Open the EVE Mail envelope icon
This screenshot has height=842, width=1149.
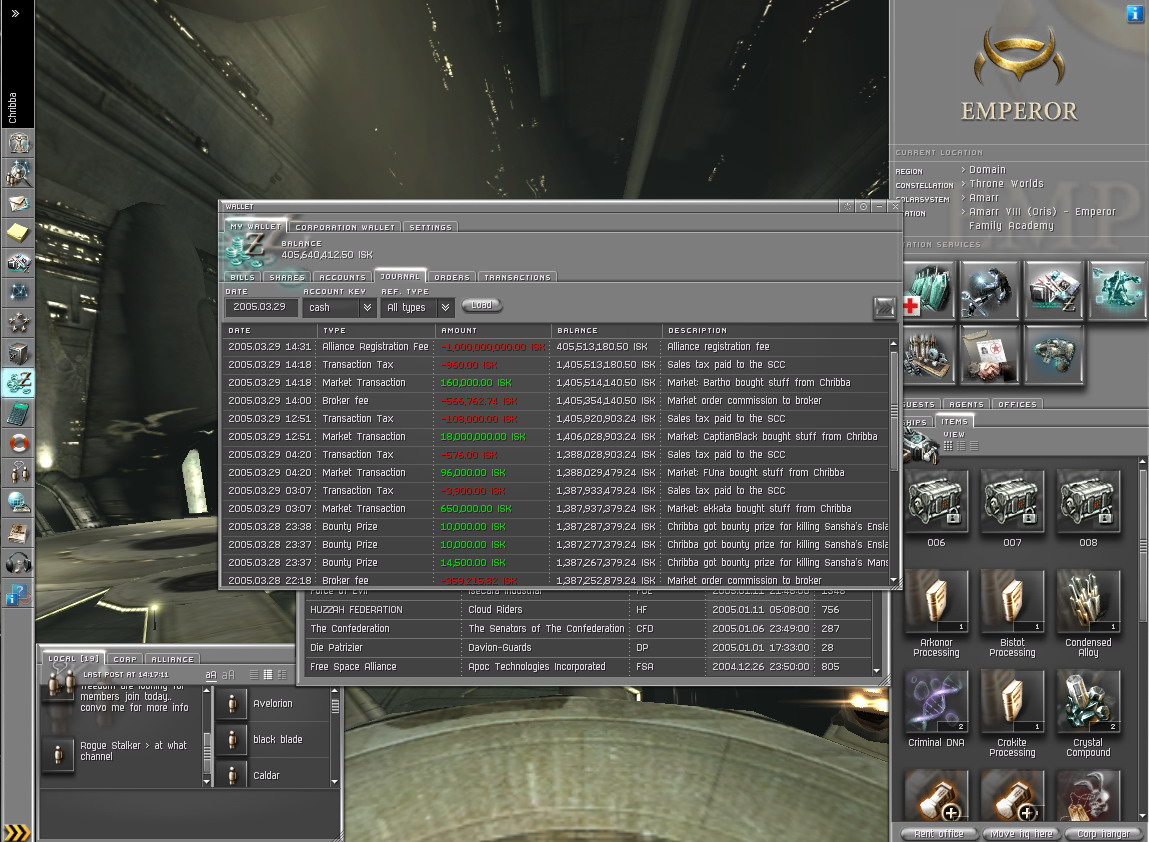coord(18,202)
